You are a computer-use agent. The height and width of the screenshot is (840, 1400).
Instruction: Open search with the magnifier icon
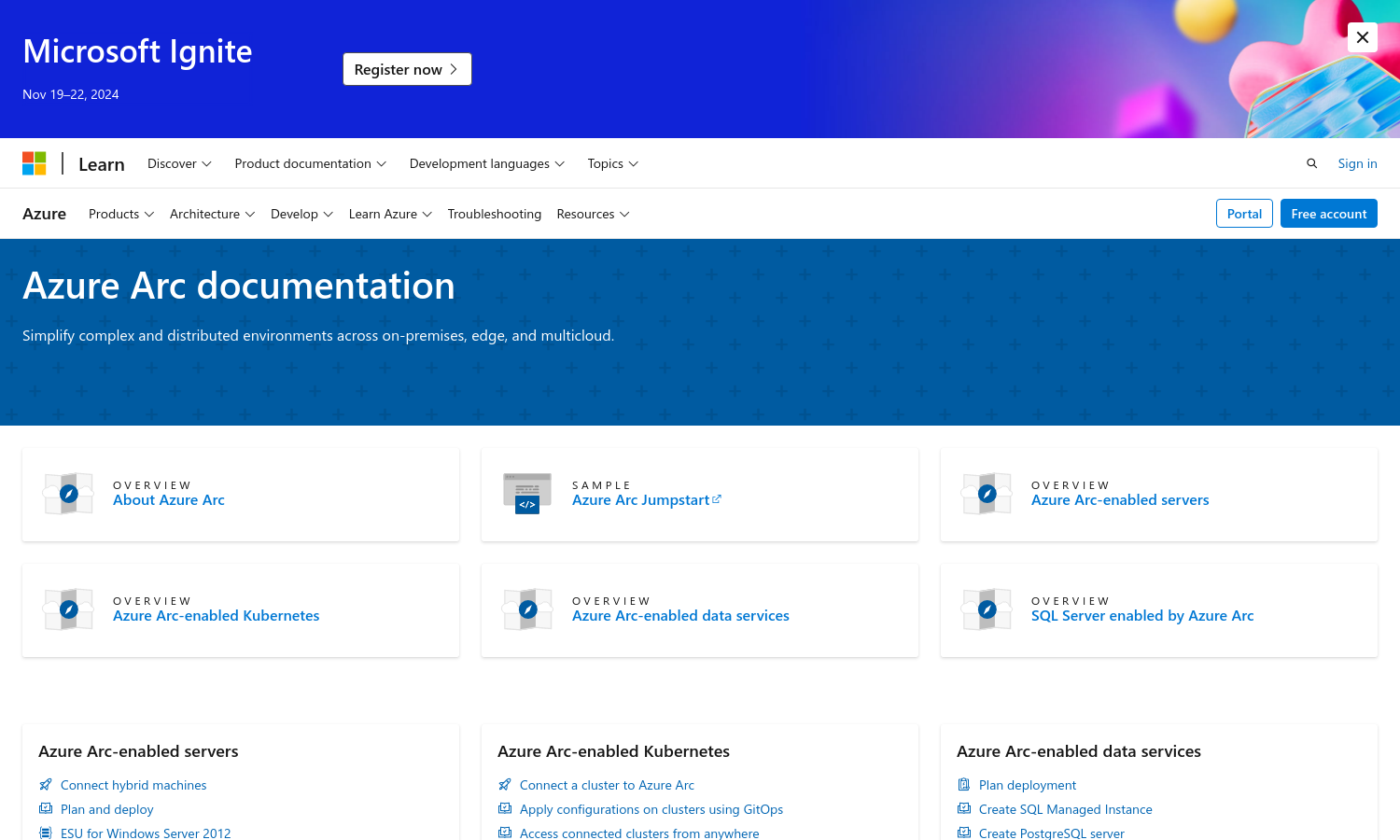[x=1311, y=163]
